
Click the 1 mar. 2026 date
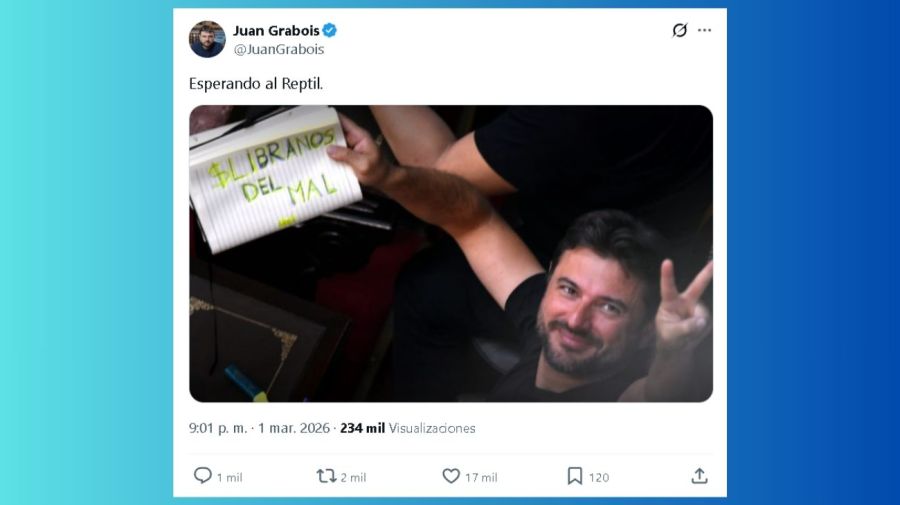pos(294,428)
